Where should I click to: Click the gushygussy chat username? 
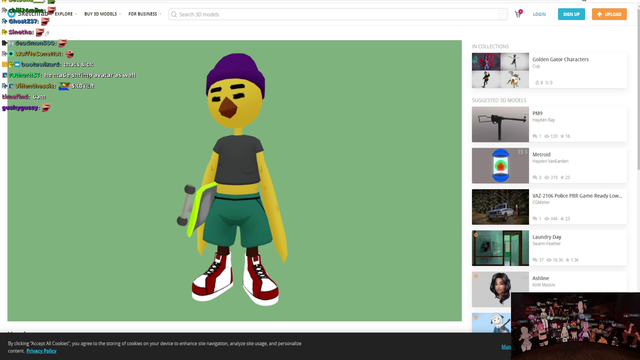20,108
